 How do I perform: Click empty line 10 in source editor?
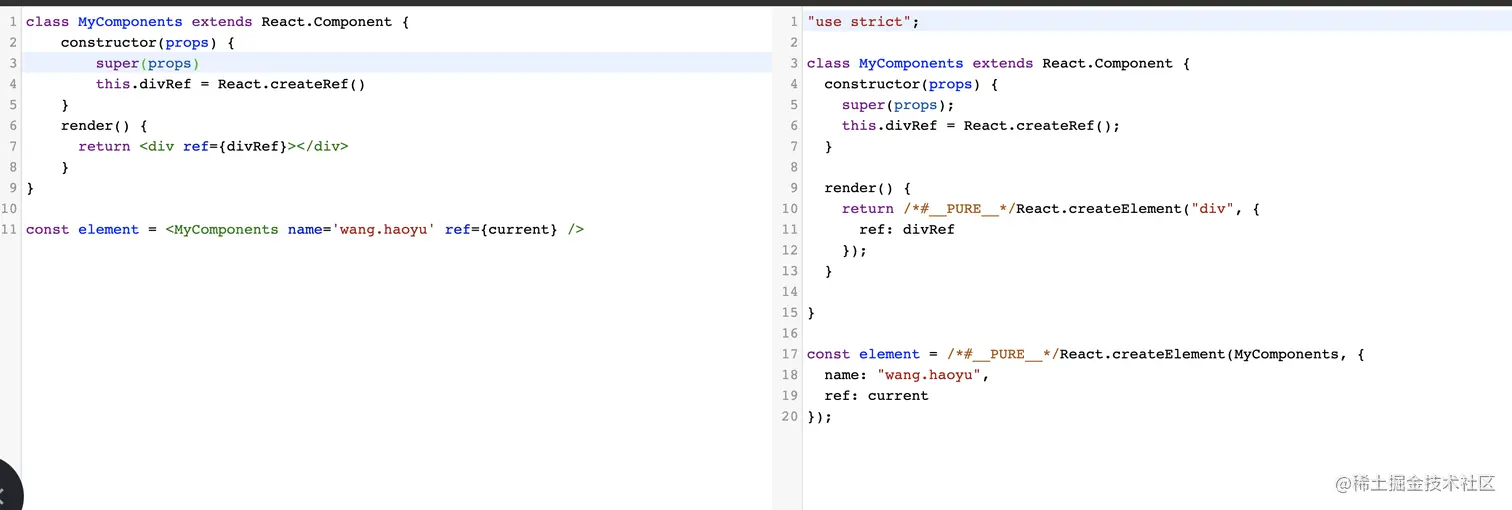pos(397,209)
